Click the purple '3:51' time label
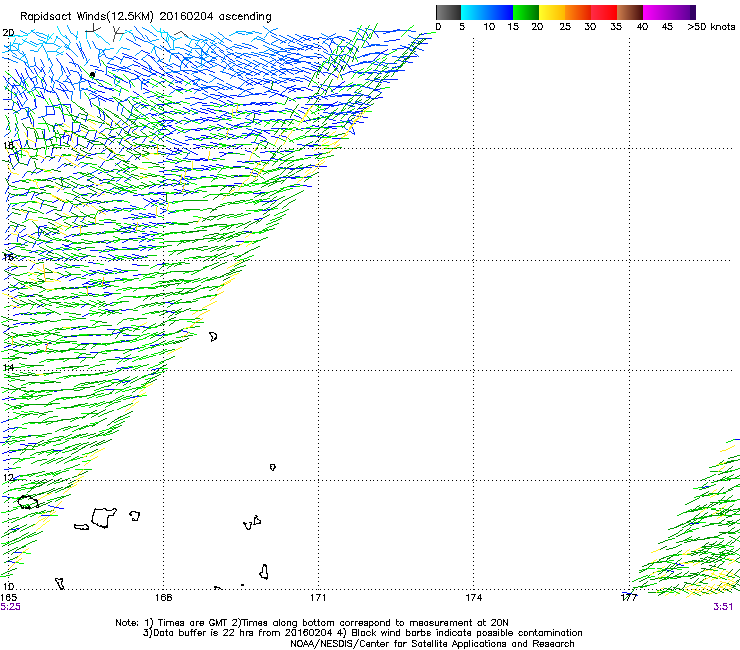The width and height of the screenshot is (740, 650). 723,607
